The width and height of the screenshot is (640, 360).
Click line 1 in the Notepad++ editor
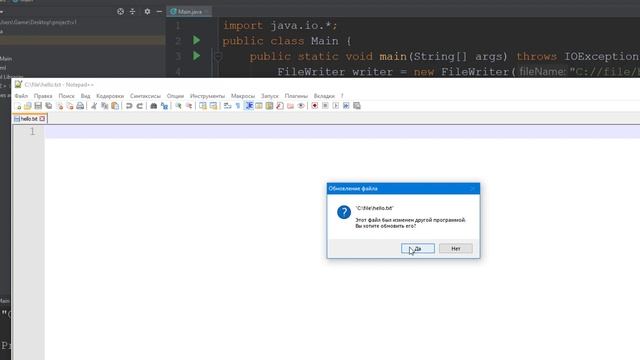pos(342,132)
